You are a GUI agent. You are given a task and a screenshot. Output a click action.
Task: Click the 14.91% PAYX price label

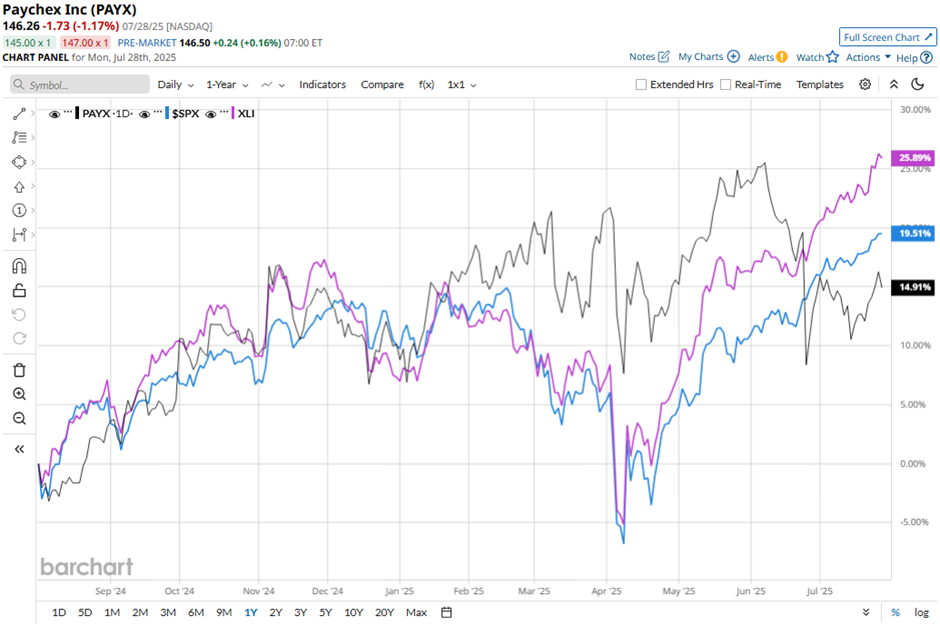[x=913, y=287]
